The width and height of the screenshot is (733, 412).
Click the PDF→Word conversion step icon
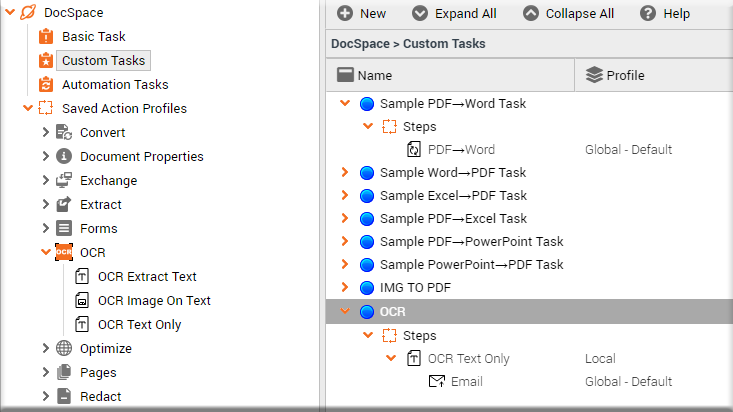(x=414, y=150)
